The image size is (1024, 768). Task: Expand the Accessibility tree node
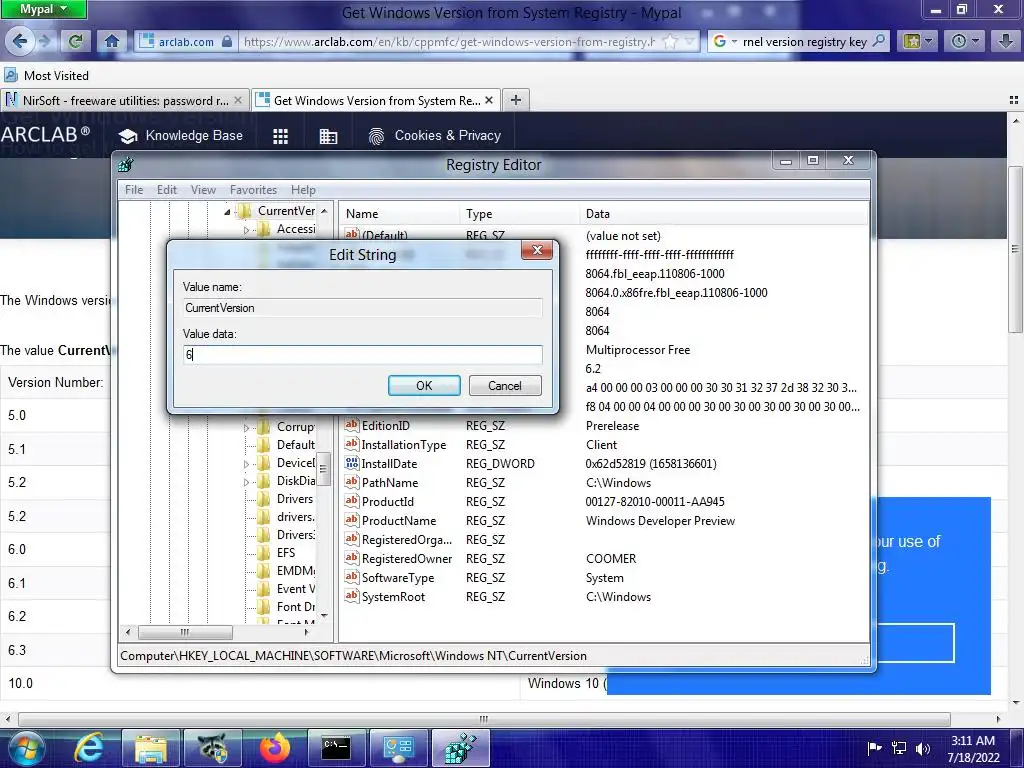point(246,230)
